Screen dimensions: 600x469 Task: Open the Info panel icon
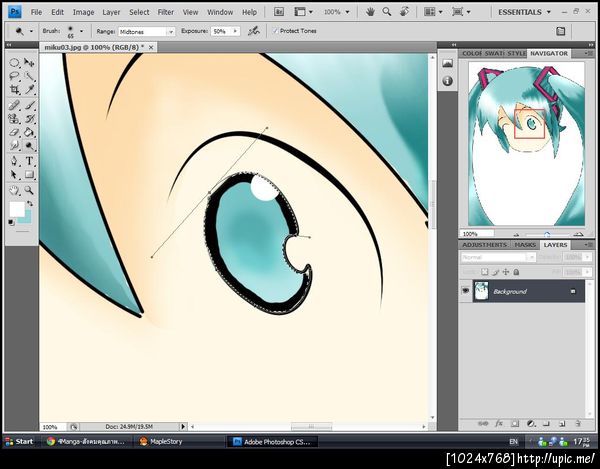(447, 81)
